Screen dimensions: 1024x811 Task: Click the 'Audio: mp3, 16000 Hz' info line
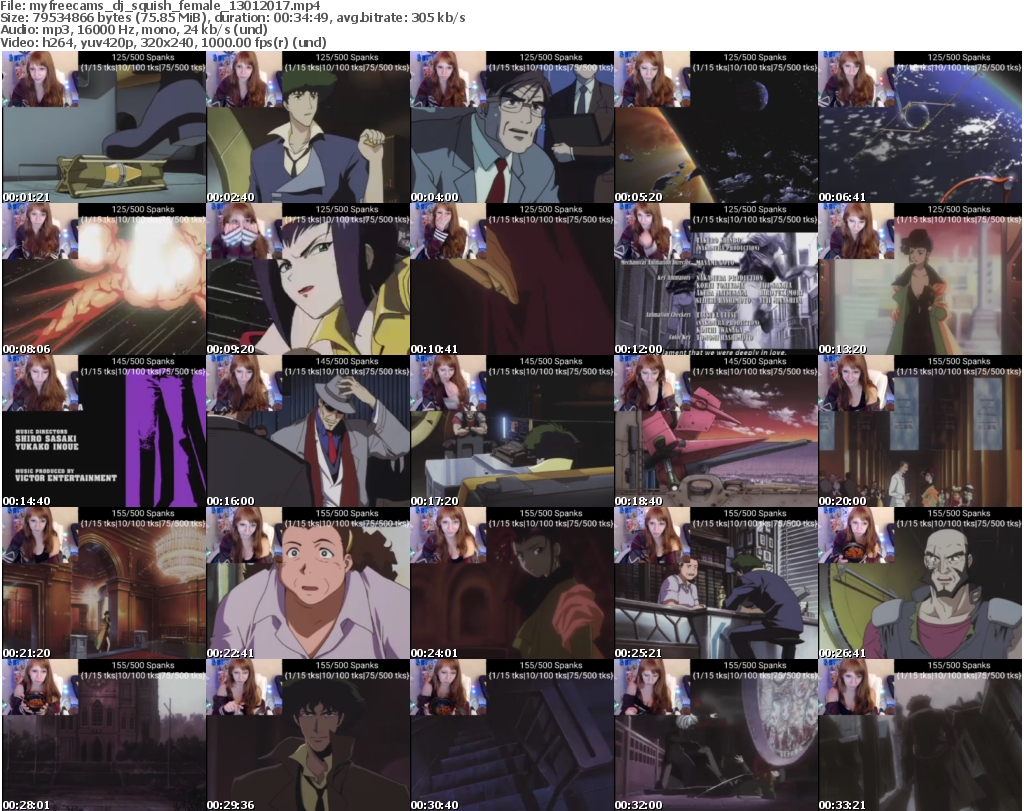134,30
